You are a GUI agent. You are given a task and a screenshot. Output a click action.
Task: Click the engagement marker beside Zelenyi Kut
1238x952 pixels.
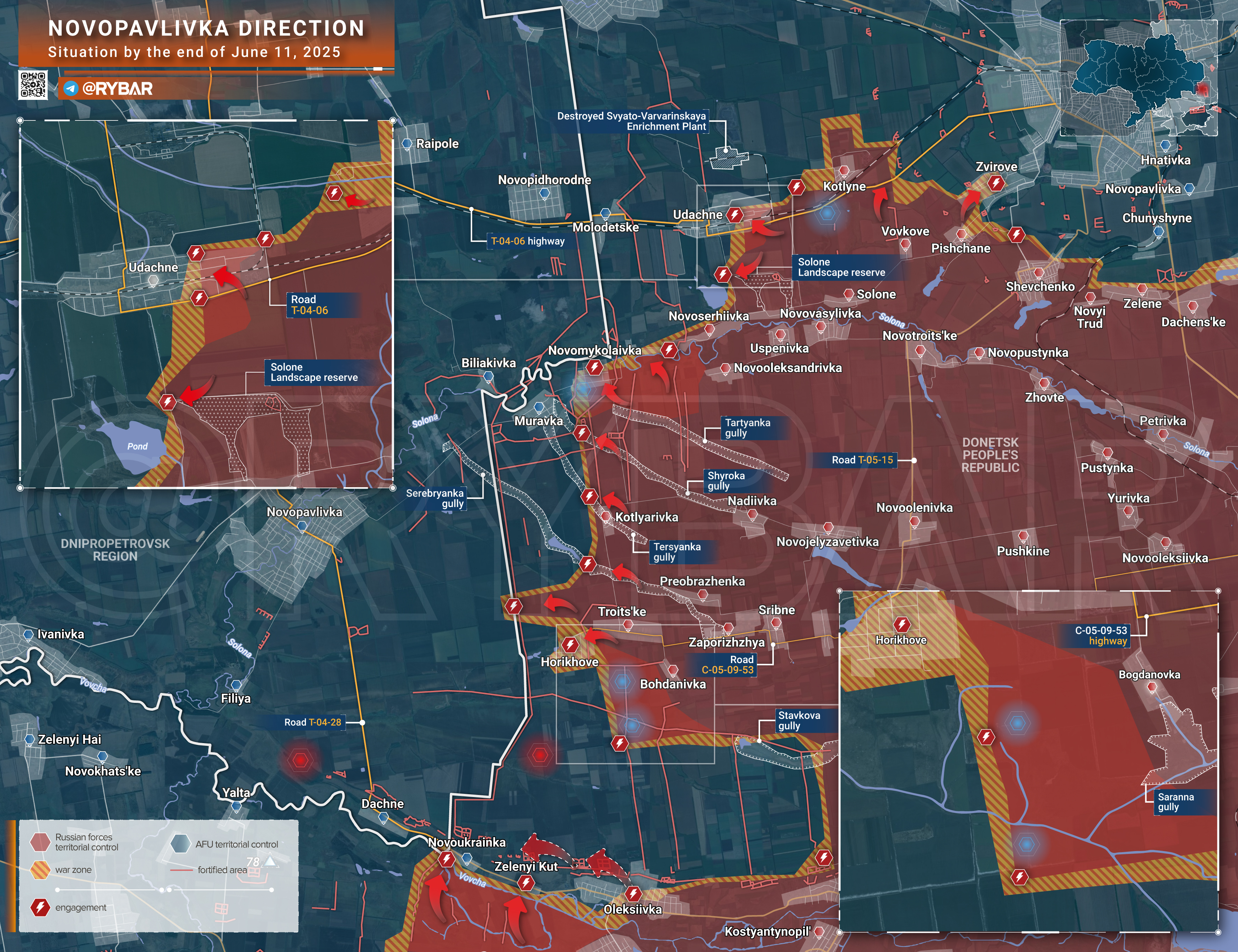point(526,882)
